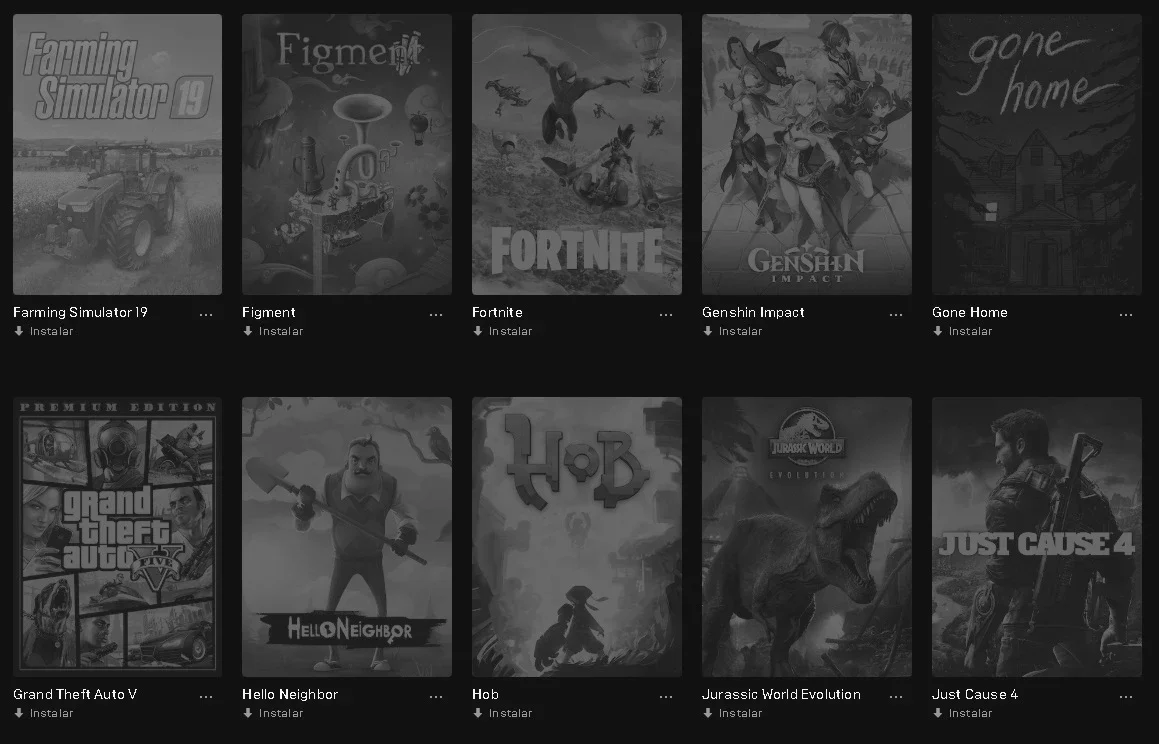Click Instalar under Grand Theft Auto V
The width and height of the screenshot is (1159, 744).
pyautogui.click(x=44, y=713)
